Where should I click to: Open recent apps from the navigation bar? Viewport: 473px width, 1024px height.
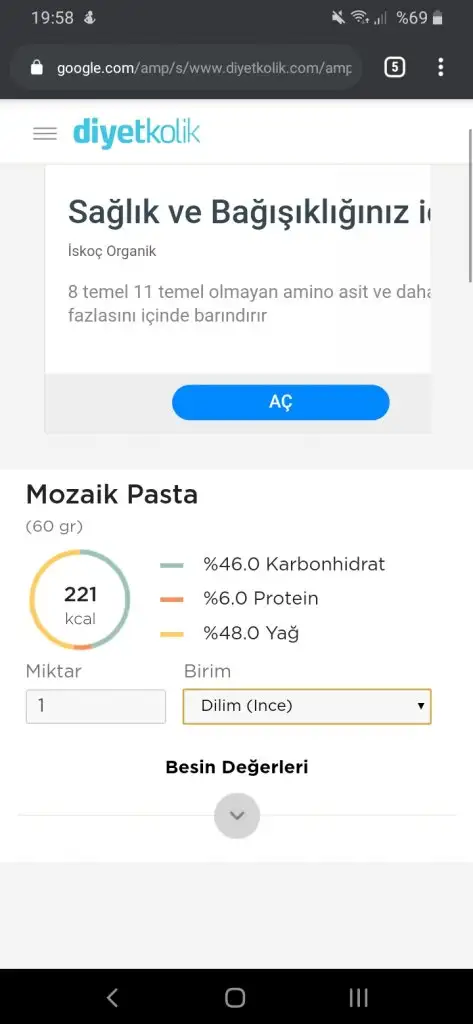click(358, 997)
